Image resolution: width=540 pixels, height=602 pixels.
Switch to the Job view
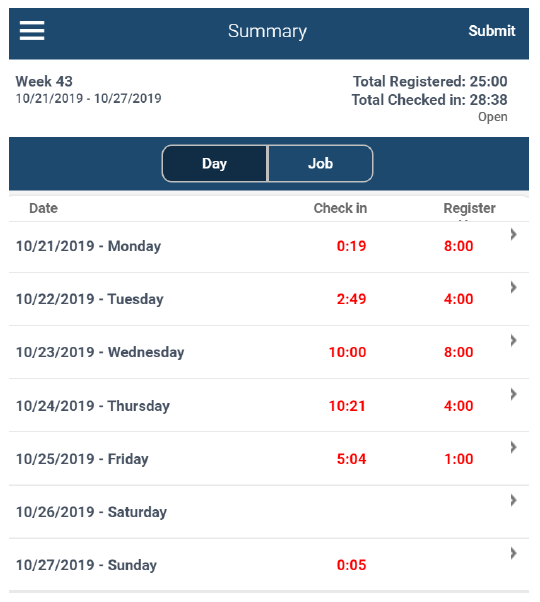(320, 164)
